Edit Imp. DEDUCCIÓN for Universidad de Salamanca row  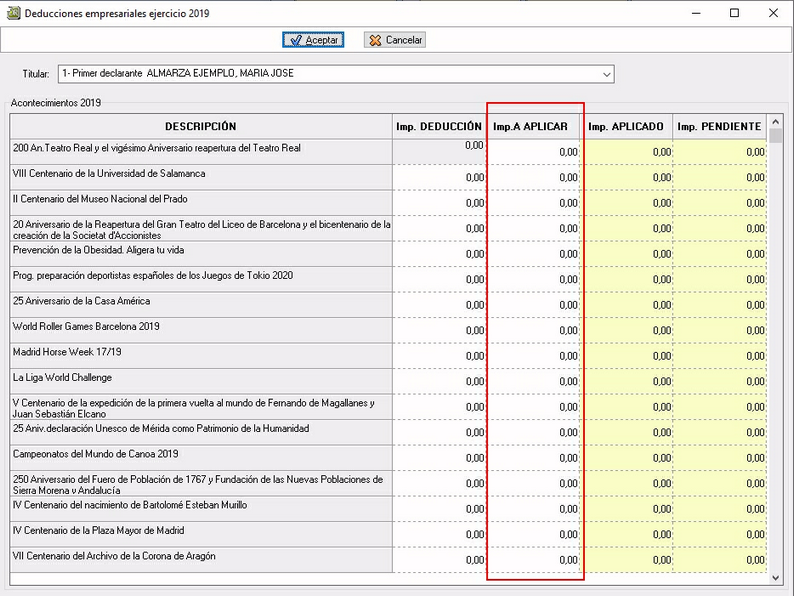[439, 177]
